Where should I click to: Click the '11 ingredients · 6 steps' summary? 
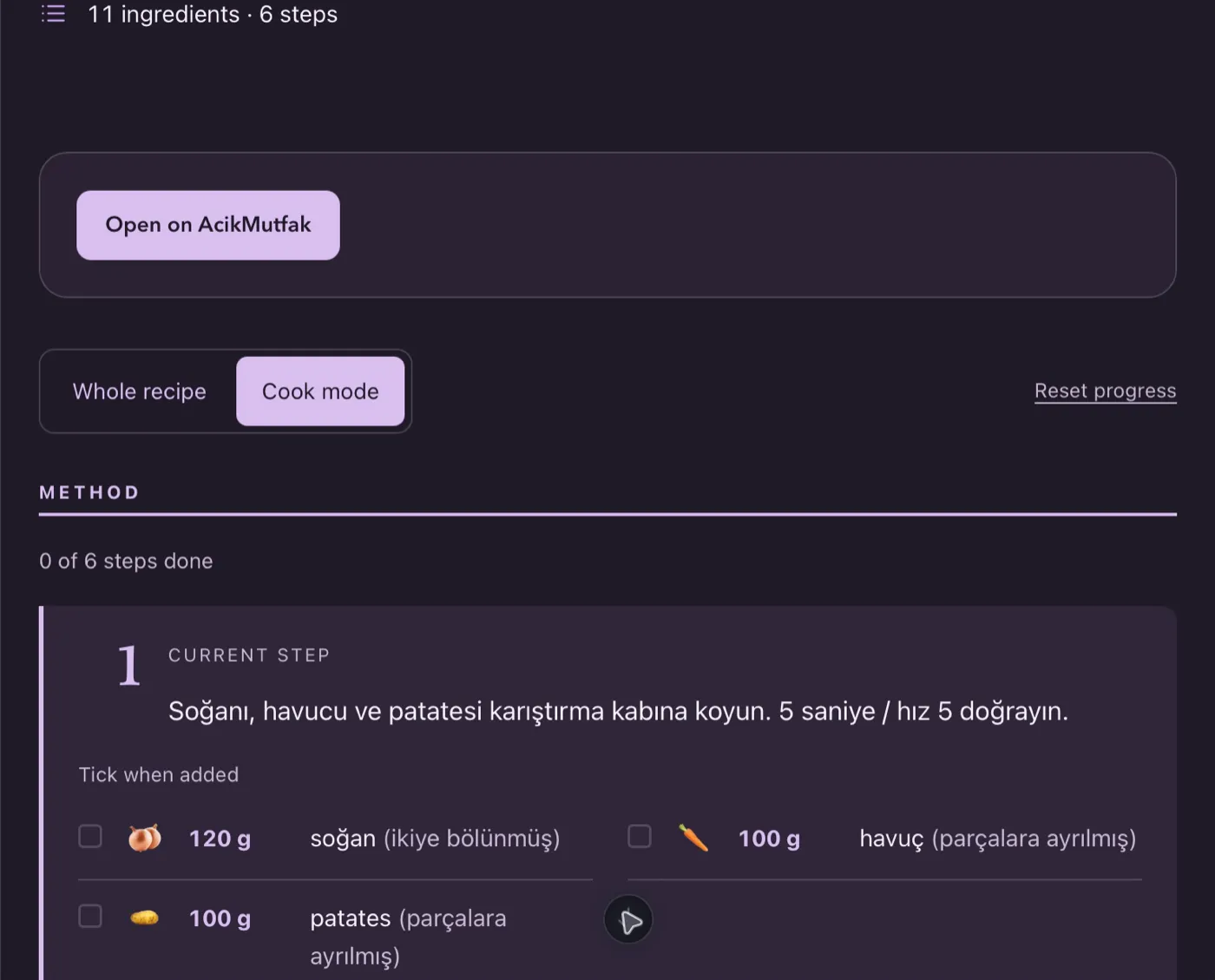point(213,14)
